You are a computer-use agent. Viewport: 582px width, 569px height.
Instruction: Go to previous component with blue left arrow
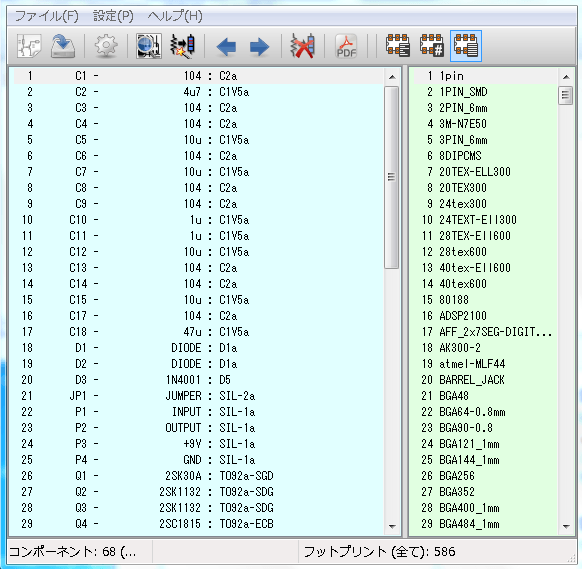click(226, 47)
